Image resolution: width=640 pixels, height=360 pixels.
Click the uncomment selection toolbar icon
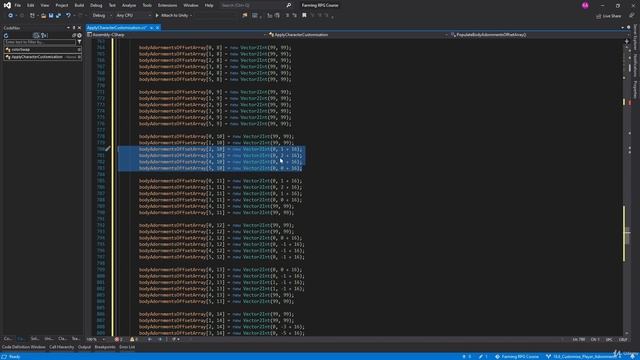277,16
